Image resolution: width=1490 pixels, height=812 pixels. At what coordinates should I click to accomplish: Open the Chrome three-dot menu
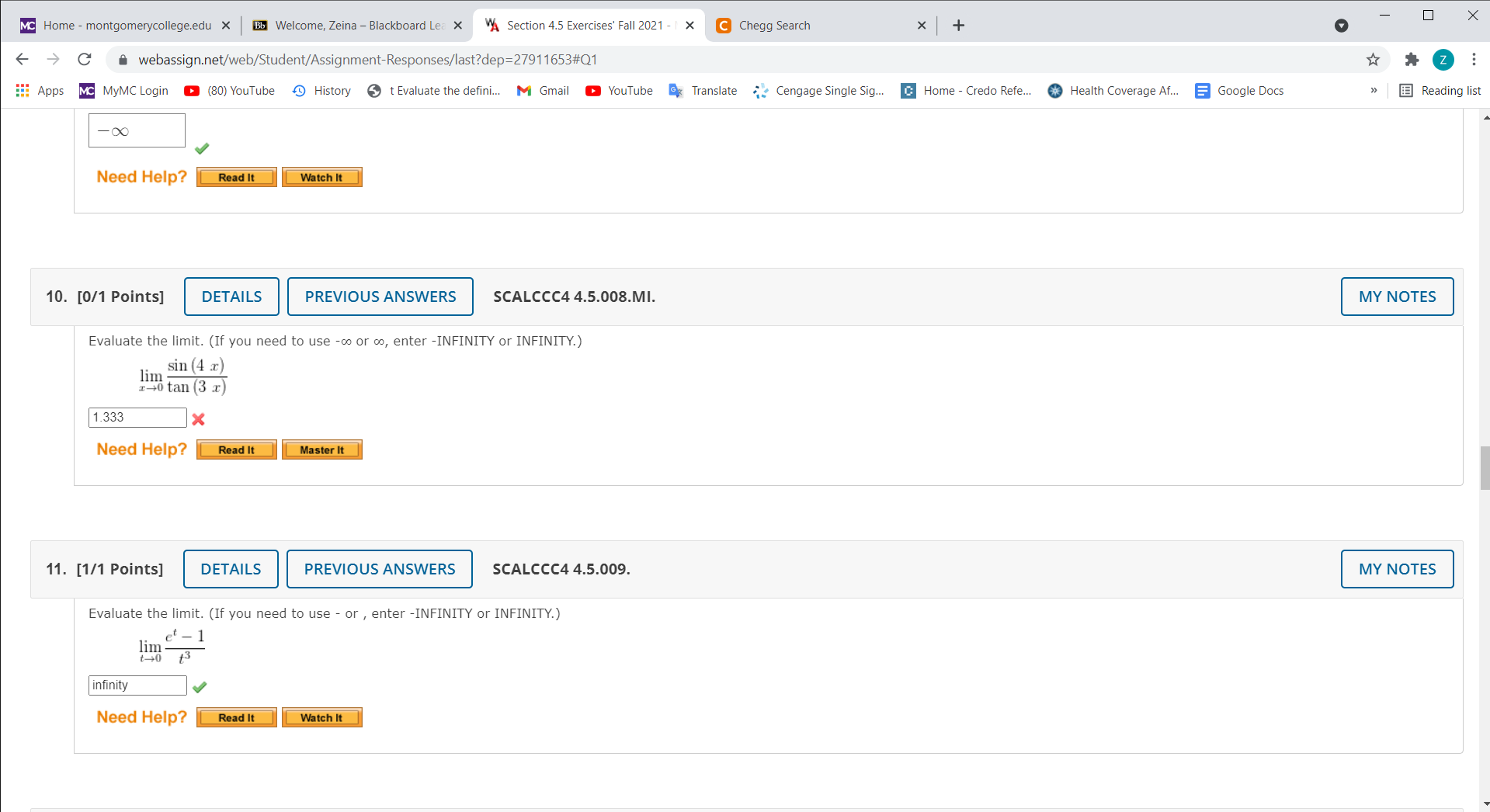[x=1474, y=59]
